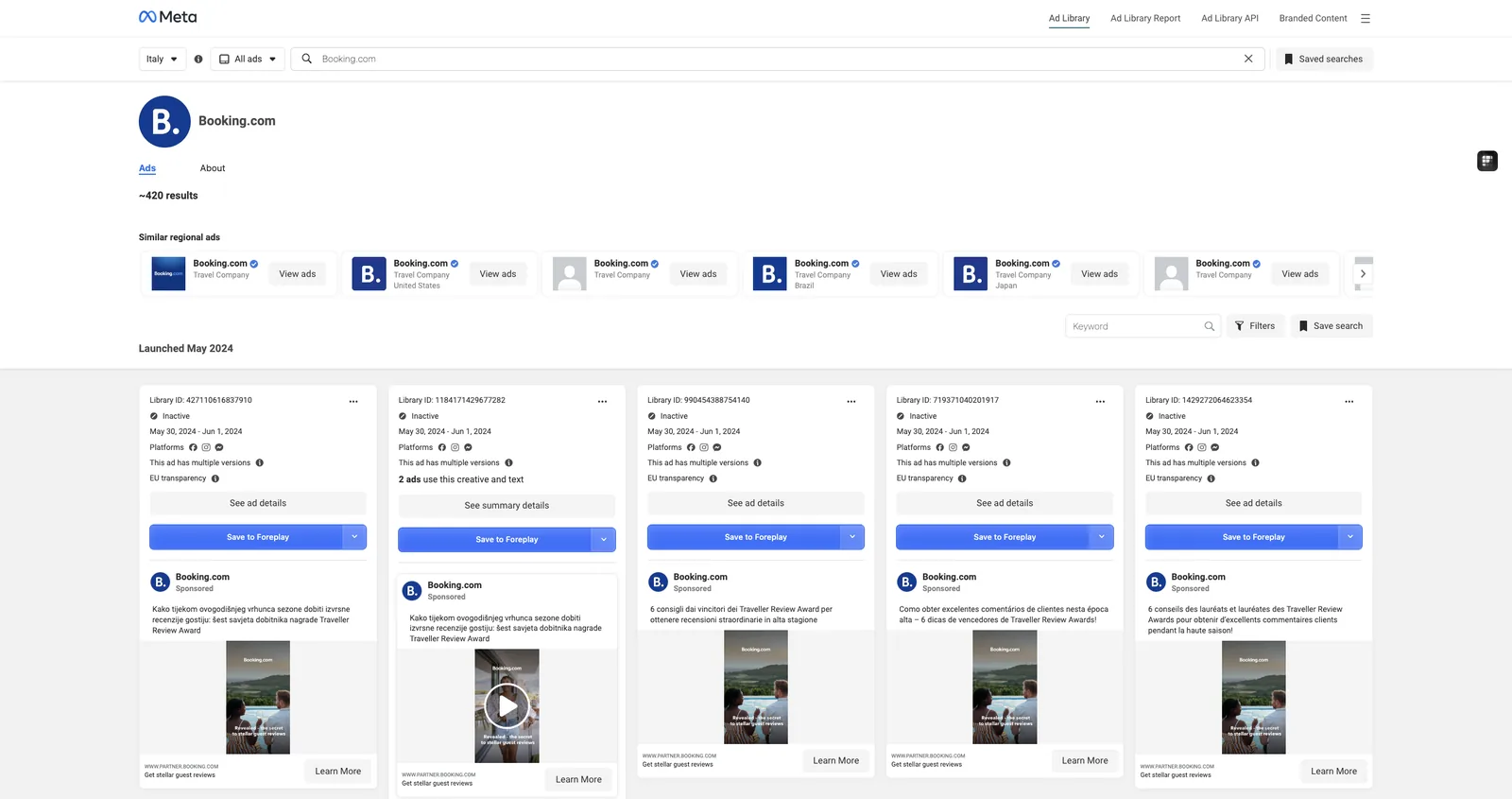Open options menu for ad 1184171429677282
The image size is (1512, 799).
point(602,401)
